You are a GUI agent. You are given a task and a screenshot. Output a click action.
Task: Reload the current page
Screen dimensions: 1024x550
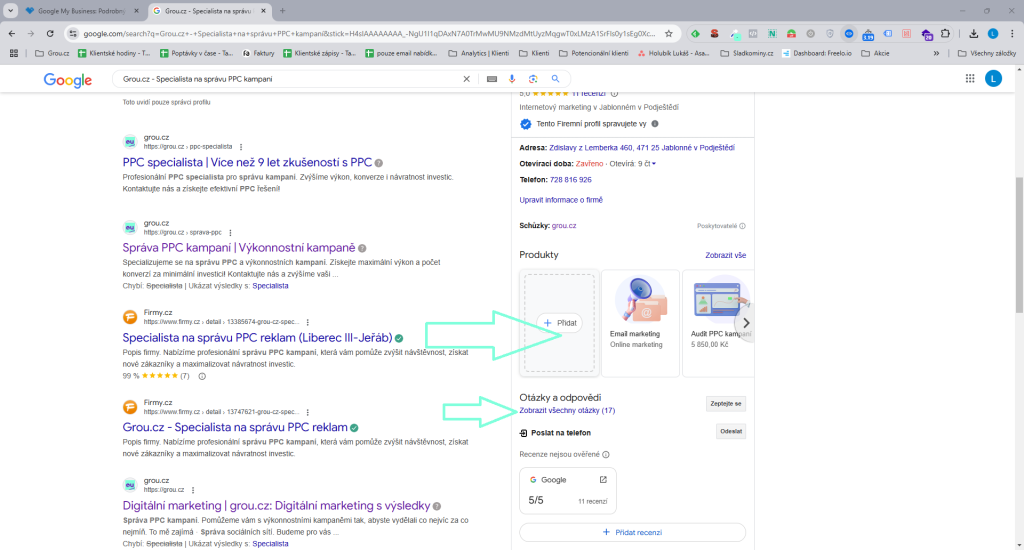(50, 33)
